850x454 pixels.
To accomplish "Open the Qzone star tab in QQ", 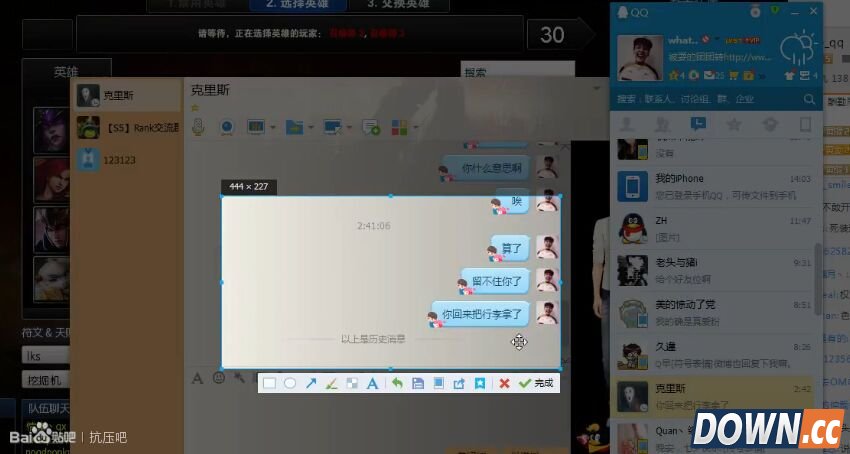I will coord(733,124).
